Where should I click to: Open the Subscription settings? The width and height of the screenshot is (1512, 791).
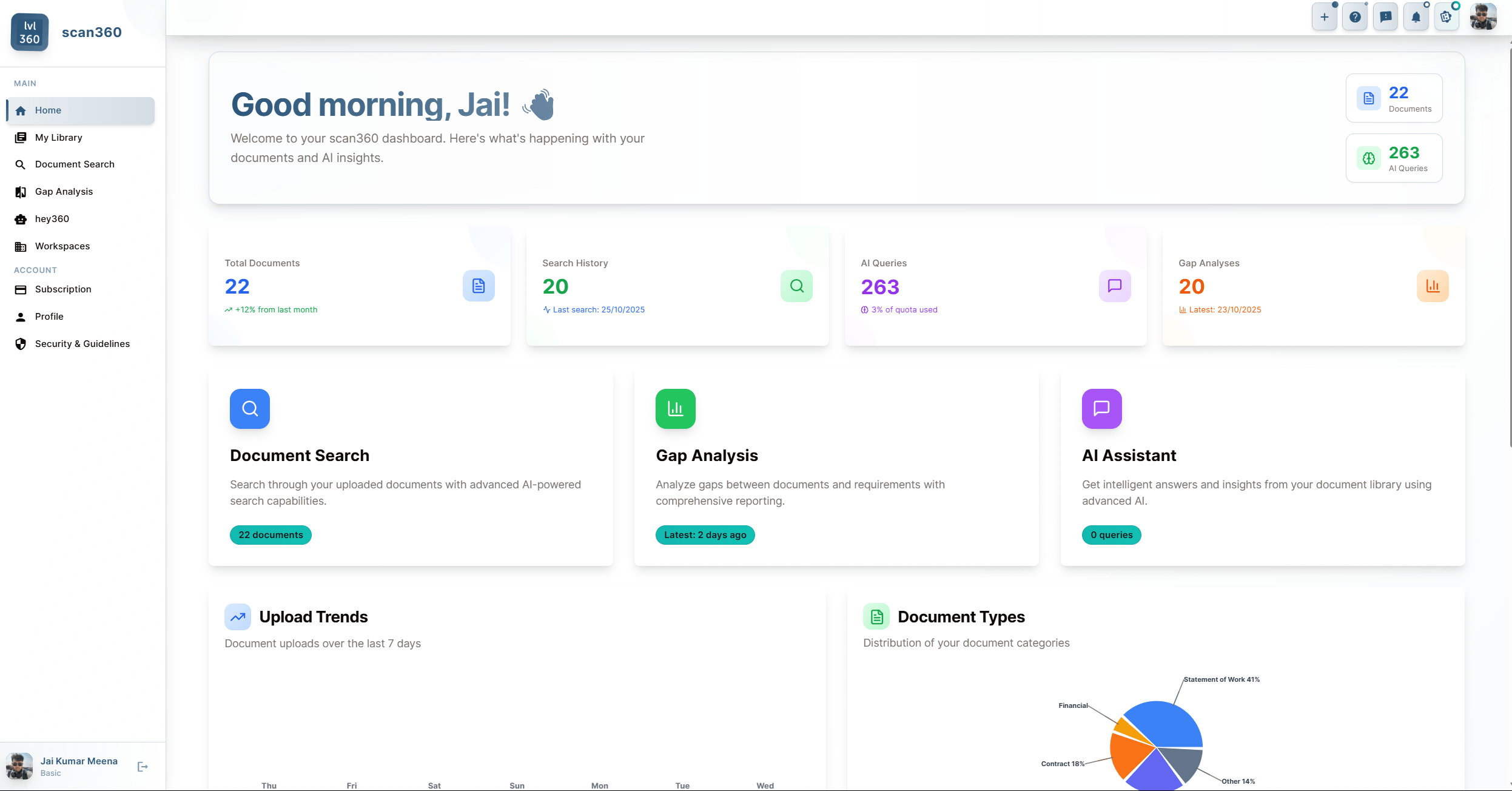coord(62,289)
